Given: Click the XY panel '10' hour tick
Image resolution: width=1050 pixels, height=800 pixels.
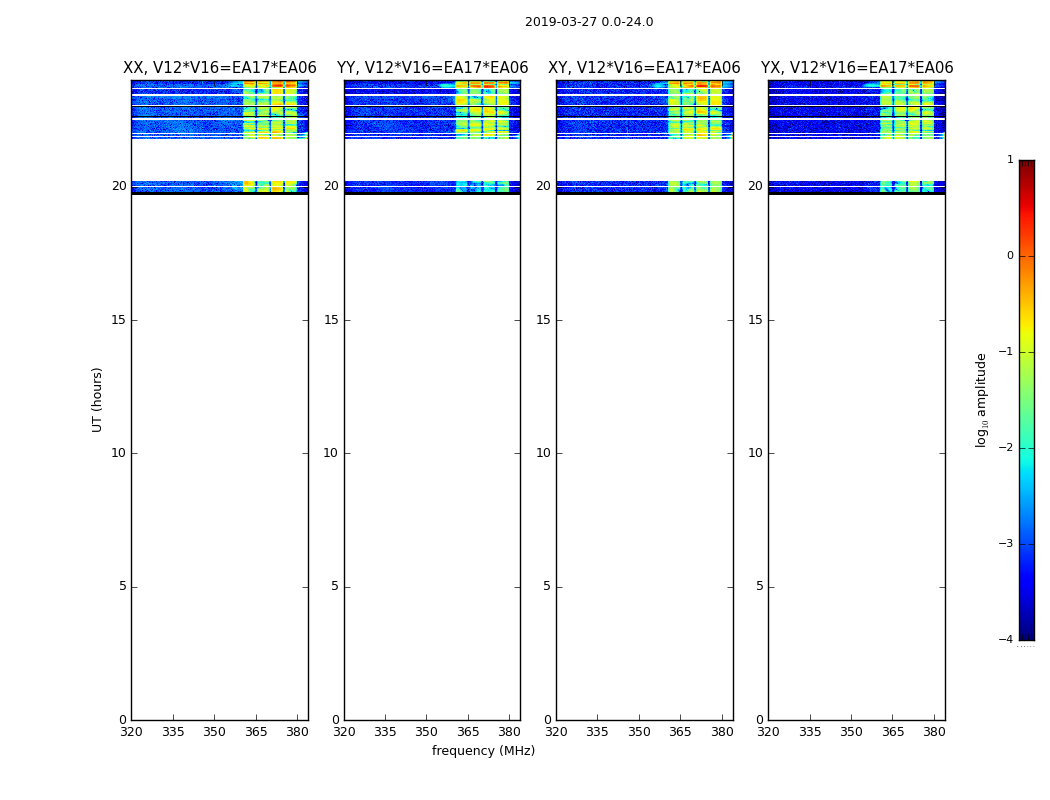Looking at the screenshot, I should click(x=544, y=453).
